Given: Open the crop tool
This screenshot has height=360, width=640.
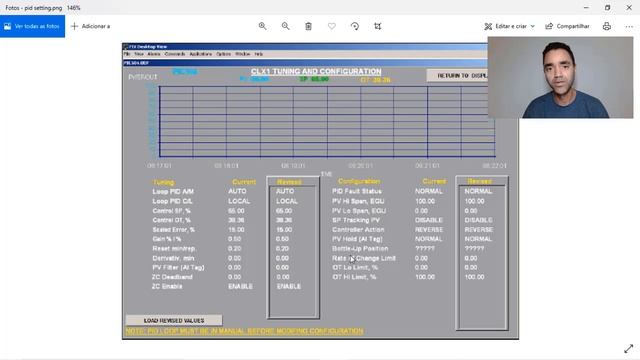Looking at the screenshot, I should (x=378, y=26).
